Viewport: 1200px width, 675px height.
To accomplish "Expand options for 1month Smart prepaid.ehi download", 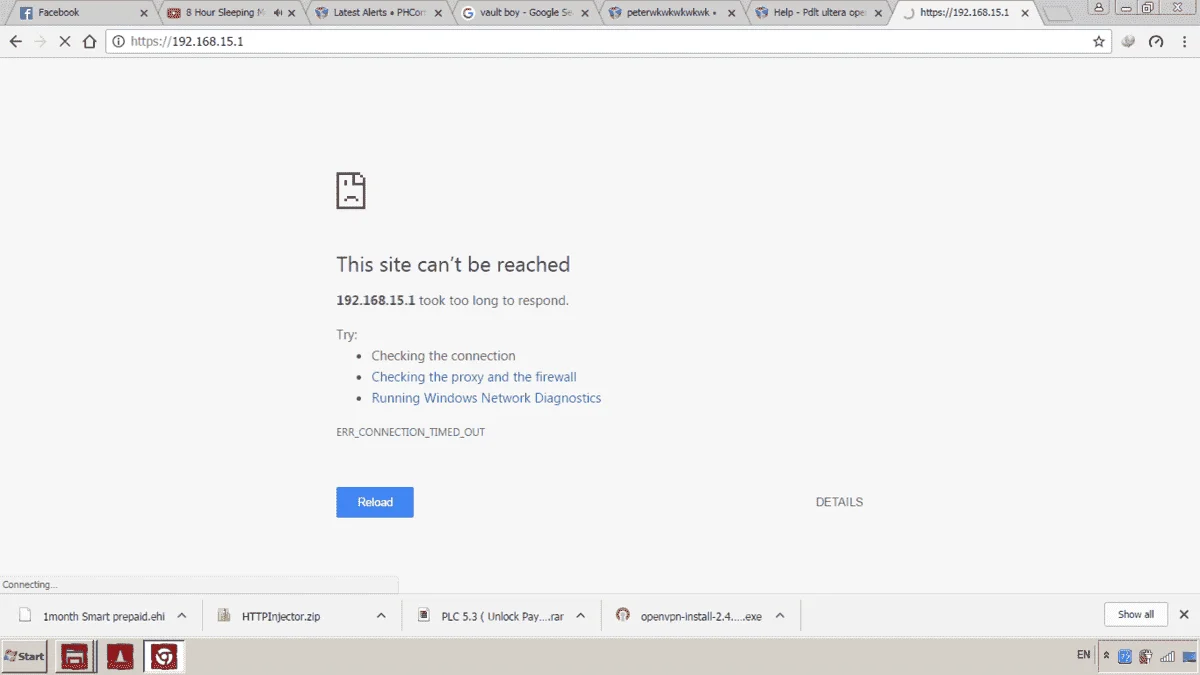I will [x=182, y=616].
